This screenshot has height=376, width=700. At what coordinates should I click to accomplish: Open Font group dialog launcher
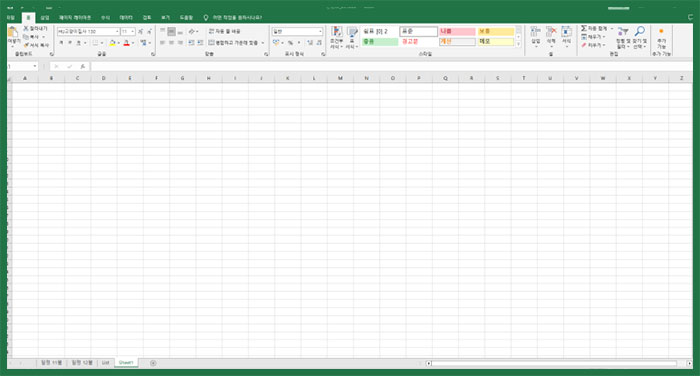(153, 54)
